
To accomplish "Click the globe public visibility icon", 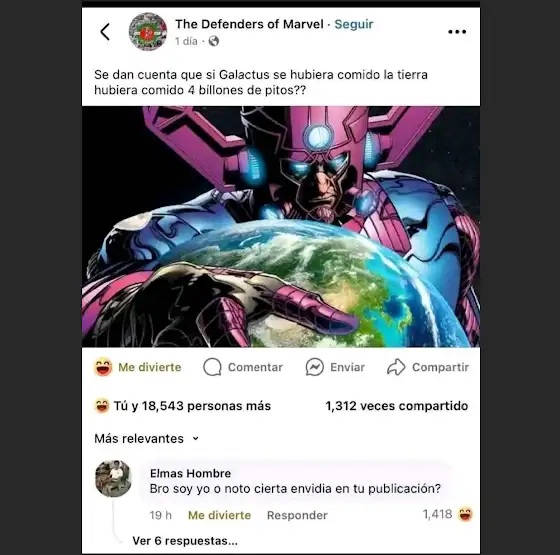I will point(214,41).
